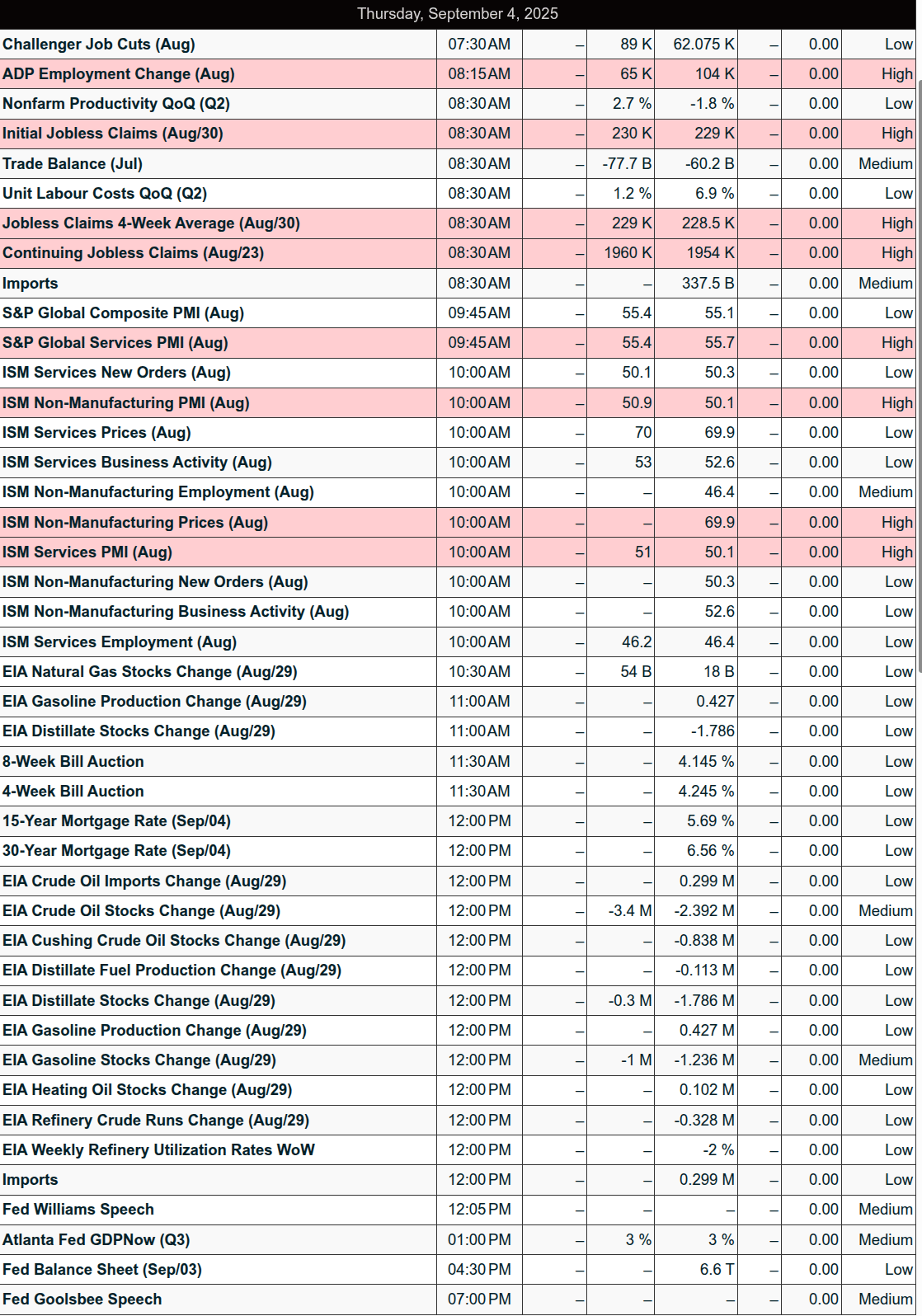Select the Challenger Job Cuts (Aug) event

coord(99,45)
